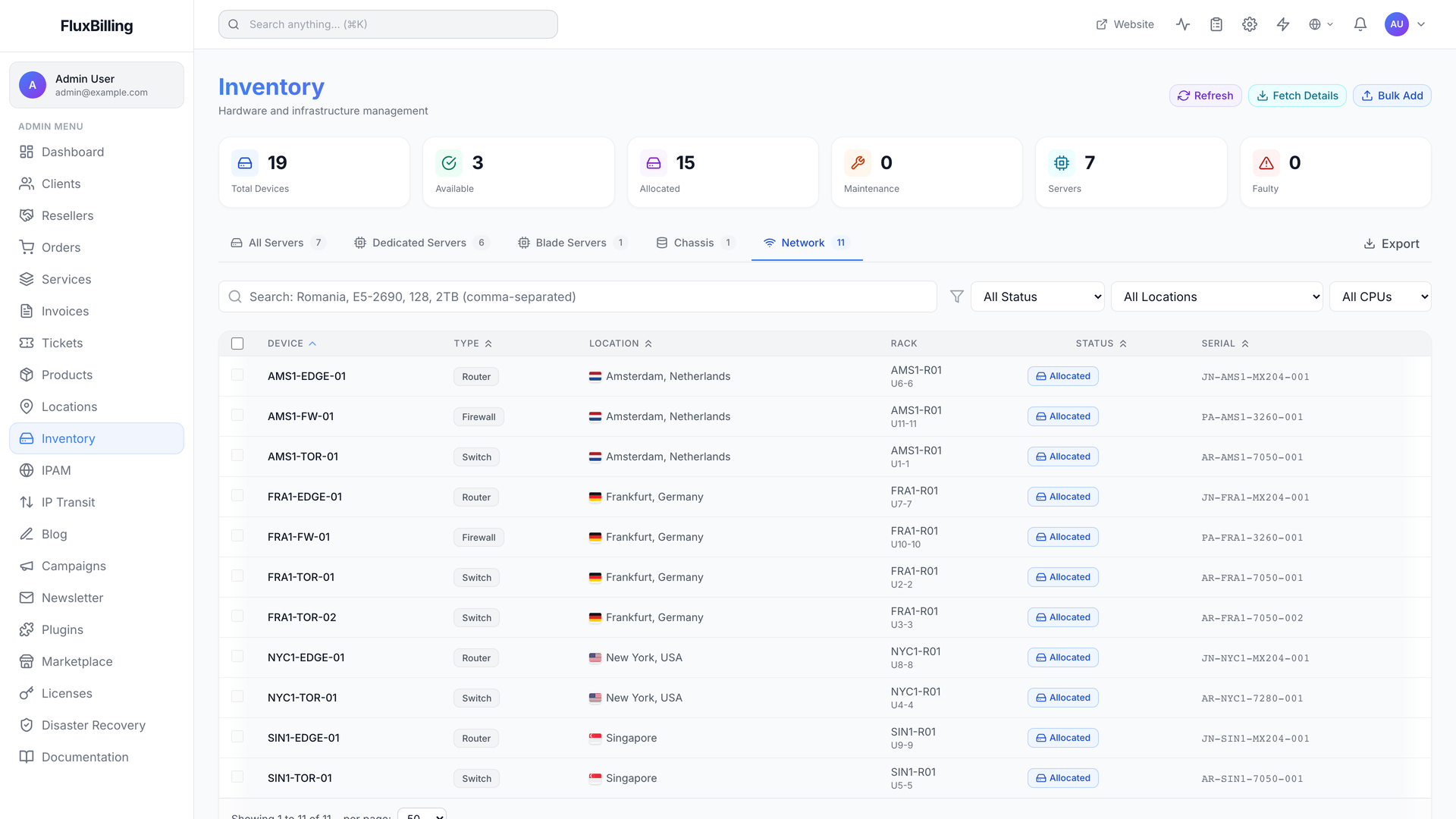Sort by the SERIAL column
Screen dimensions: 1456x819
pyautogui.click(x=1225, y=344)
